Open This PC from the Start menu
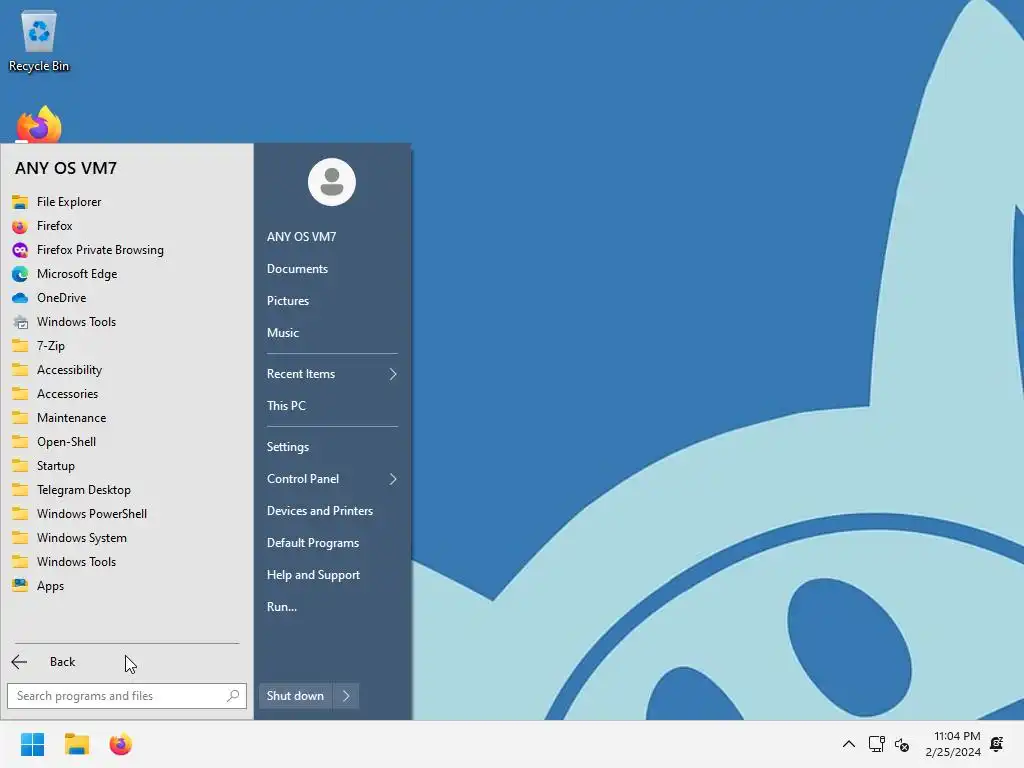The image size is (1024, 768). pos(286,406)
